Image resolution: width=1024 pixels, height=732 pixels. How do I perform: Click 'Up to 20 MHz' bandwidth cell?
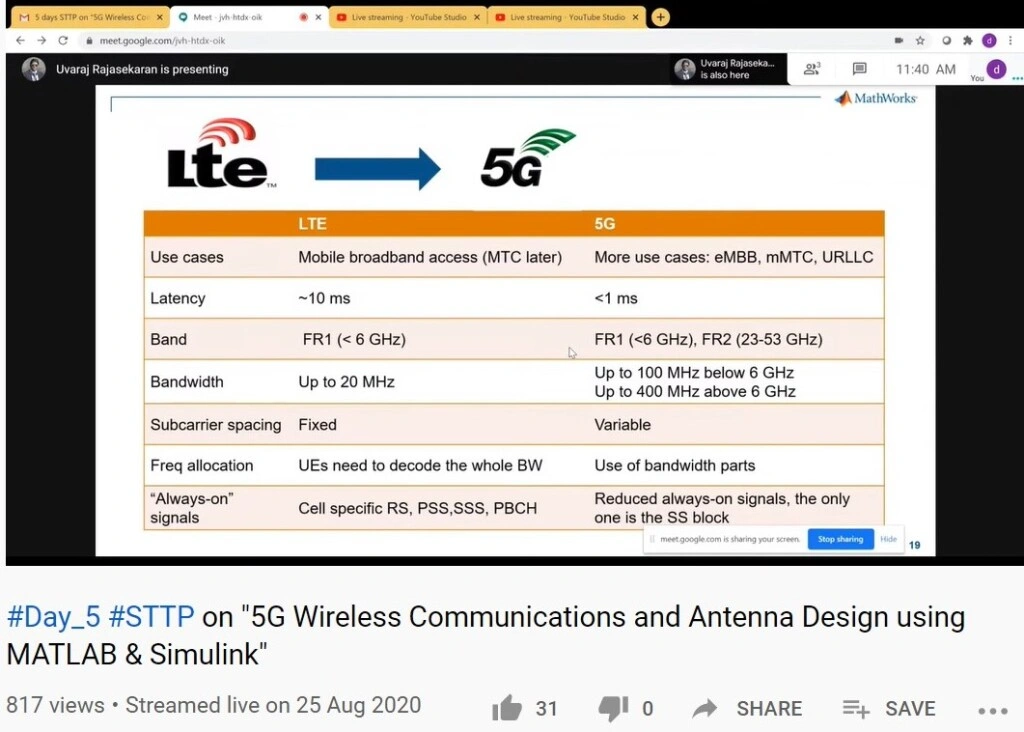point(346,382)
